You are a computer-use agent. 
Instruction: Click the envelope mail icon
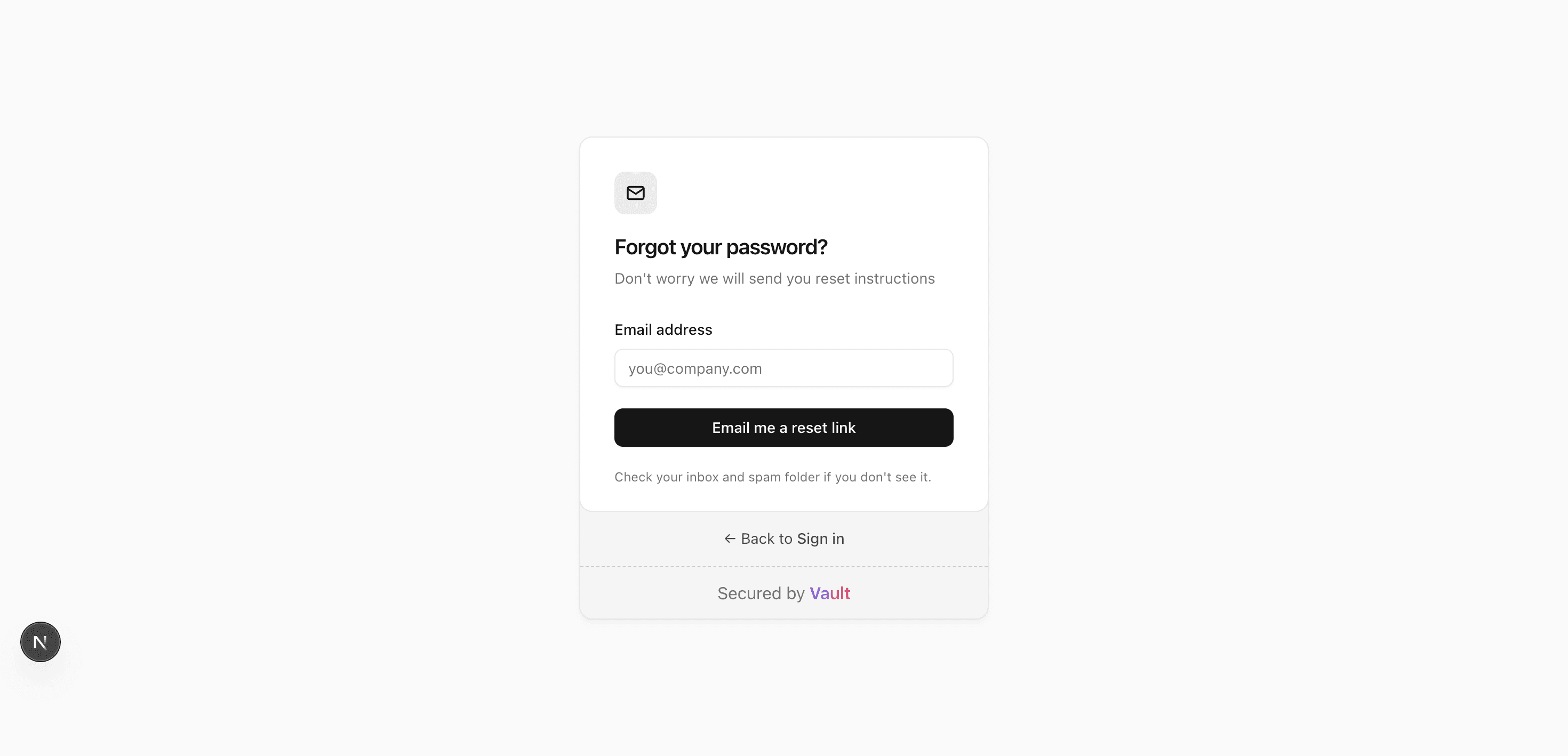click(x=636, y=193)
